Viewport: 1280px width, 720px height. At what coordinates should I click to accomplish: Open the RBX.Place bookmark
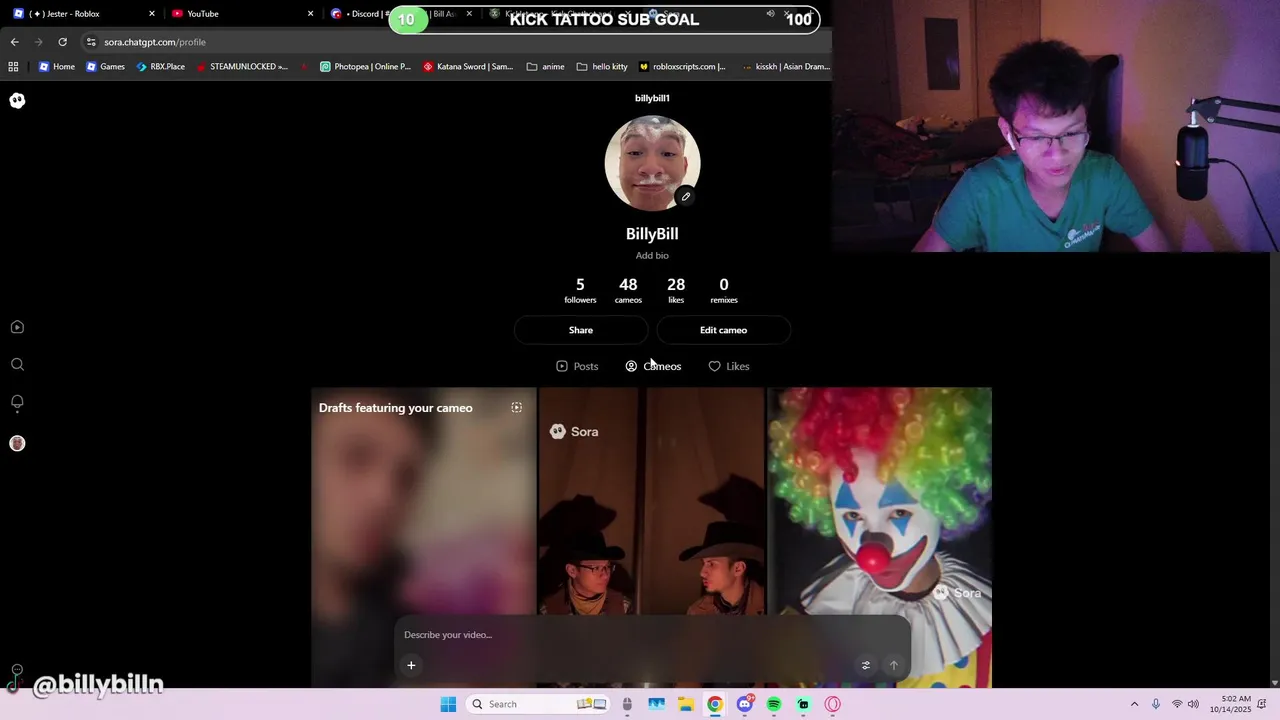coord(161,67)
